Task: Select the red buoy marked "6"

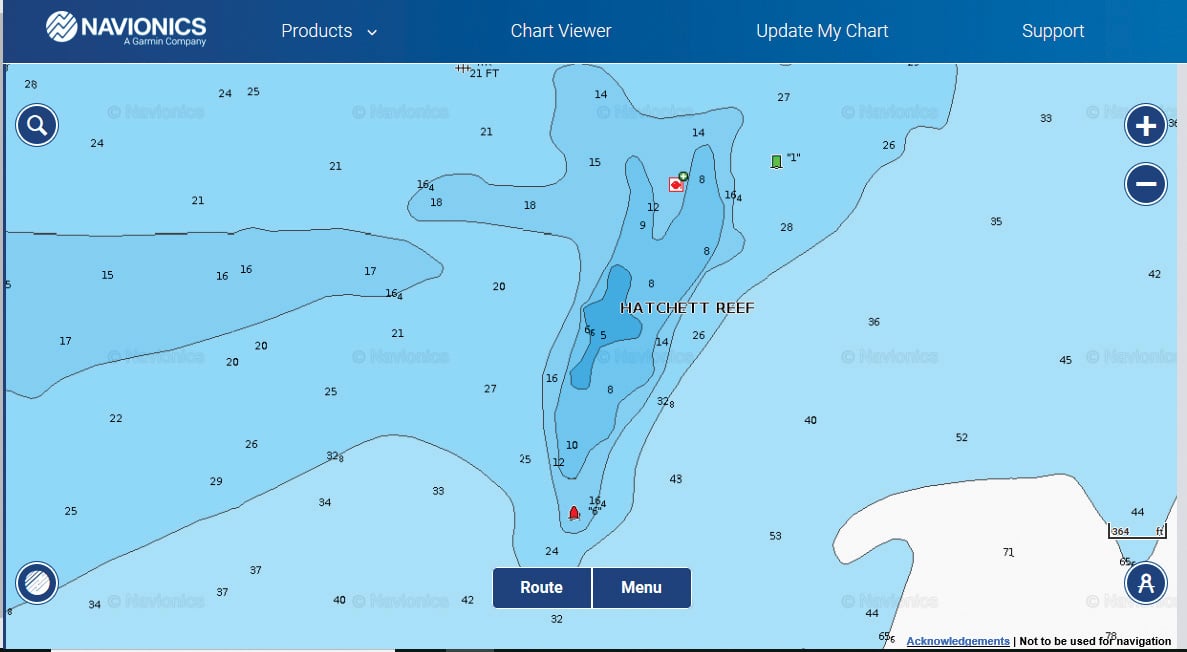Action: tap(574, 513)
